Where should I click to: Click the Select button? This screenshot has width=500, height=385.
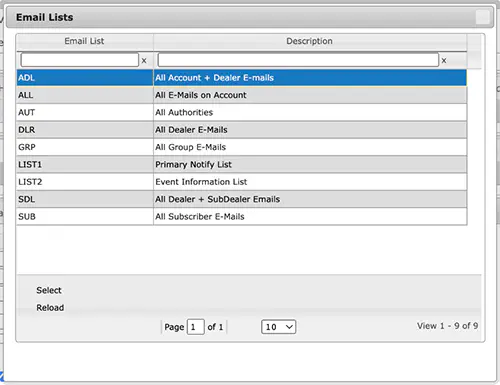click(49, 290)
